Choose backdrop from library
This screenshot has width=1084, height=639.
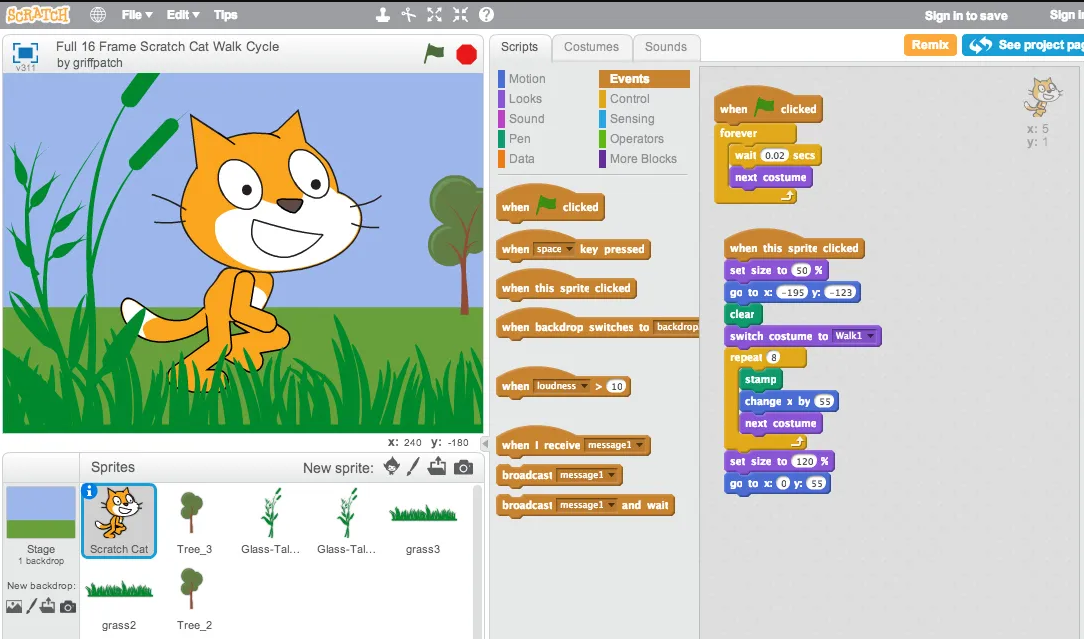[x=14, y=606]
